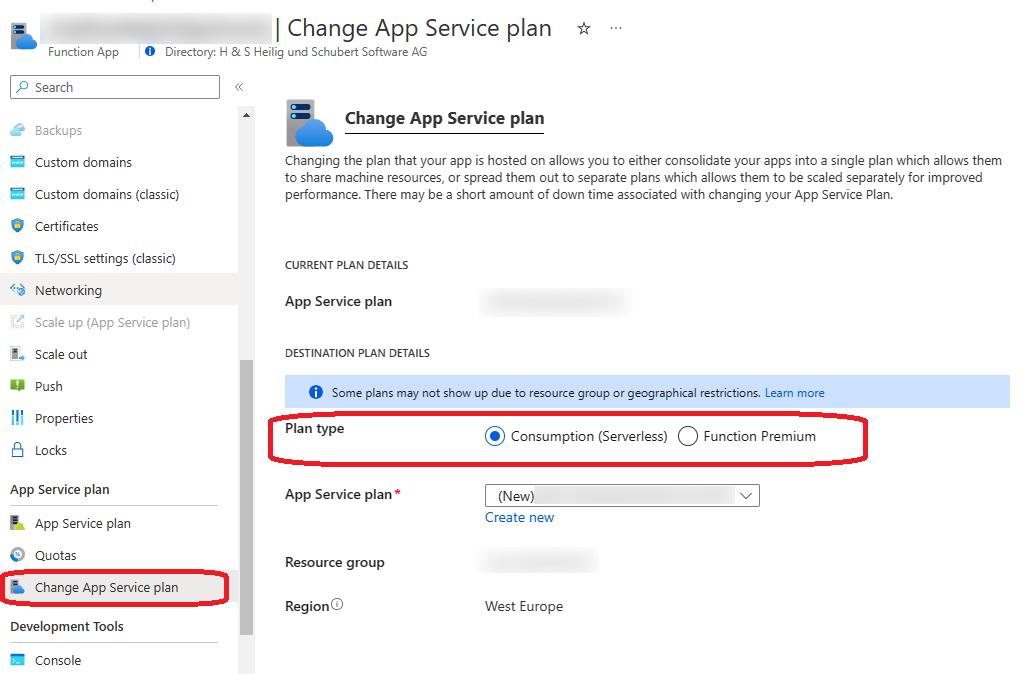1034x674 pixels.
Task: Click the Create new link
Action: point(519,518)
